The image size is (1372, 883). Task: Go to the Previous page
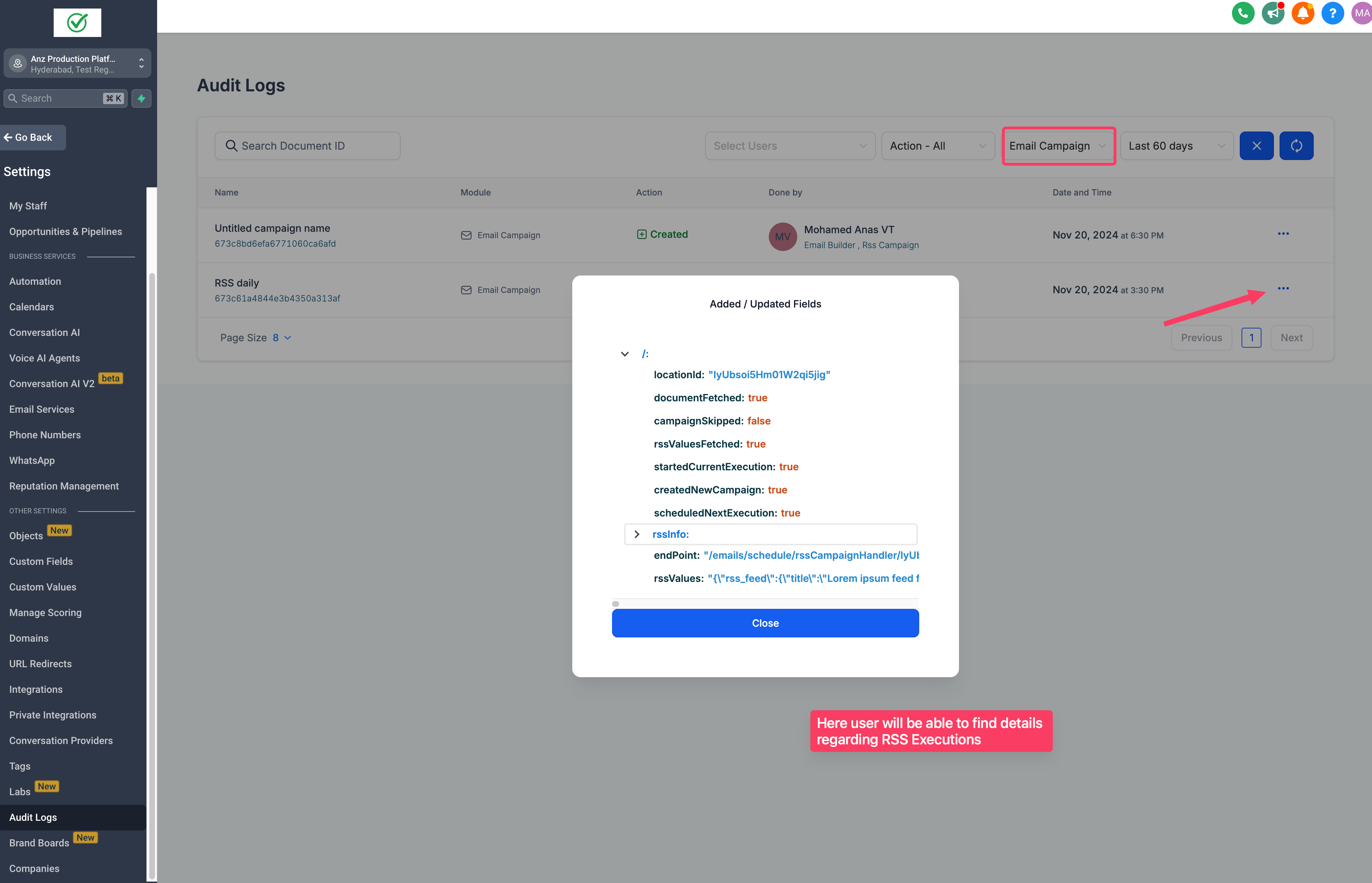[1201, 338]
